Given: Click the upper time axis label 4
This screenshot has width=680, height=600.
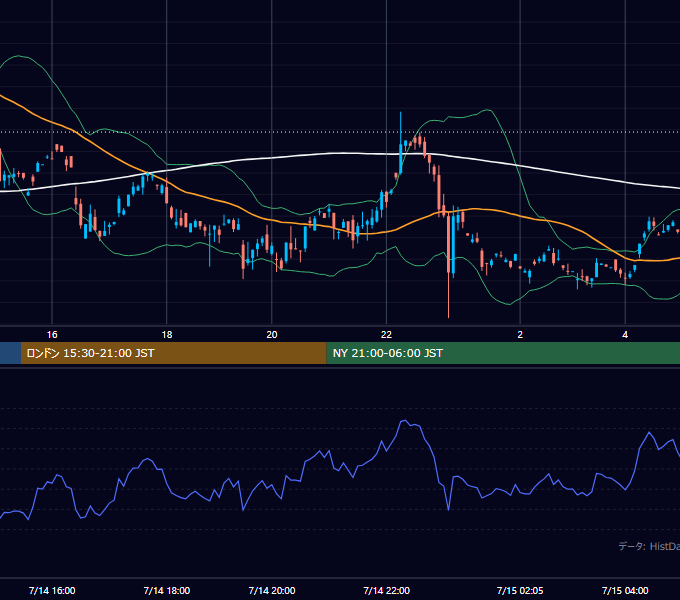Looking at the screenshot, I should [x=625, y=335].
